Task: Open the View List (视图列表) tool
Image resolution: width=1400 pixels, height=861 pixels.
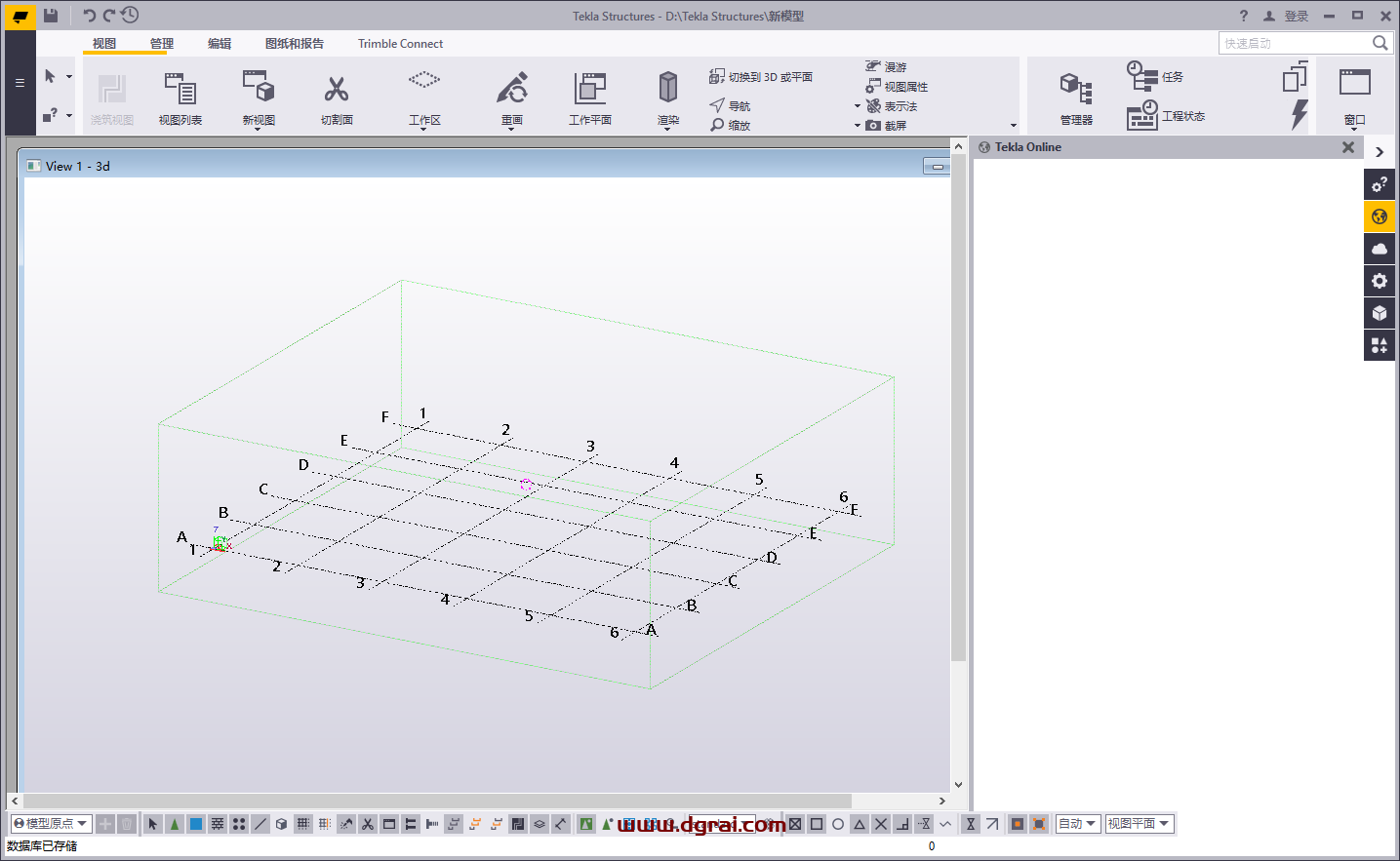Action: 180,98
